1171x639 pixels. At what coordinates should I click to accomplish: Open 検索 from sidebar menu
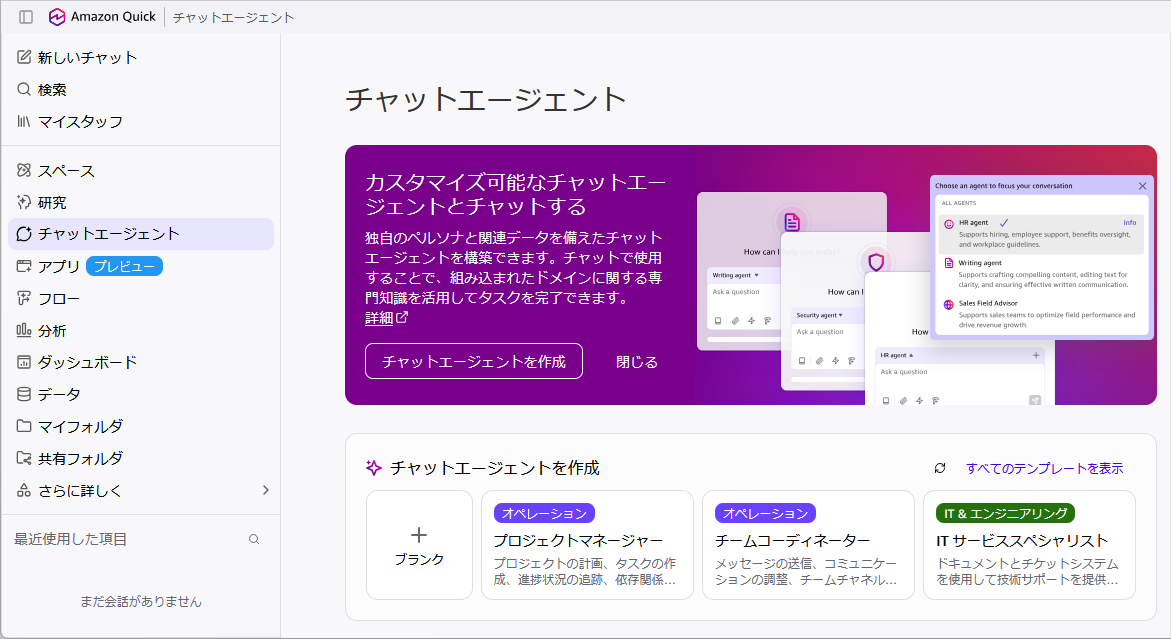tap(141, 90)
